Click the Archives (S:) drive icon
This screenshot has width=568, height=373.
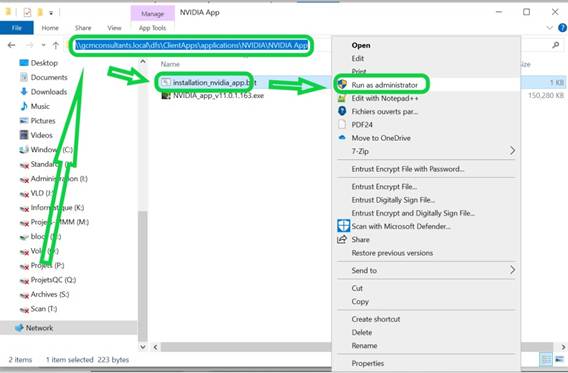pyautogui.click(x=24, y=295)
